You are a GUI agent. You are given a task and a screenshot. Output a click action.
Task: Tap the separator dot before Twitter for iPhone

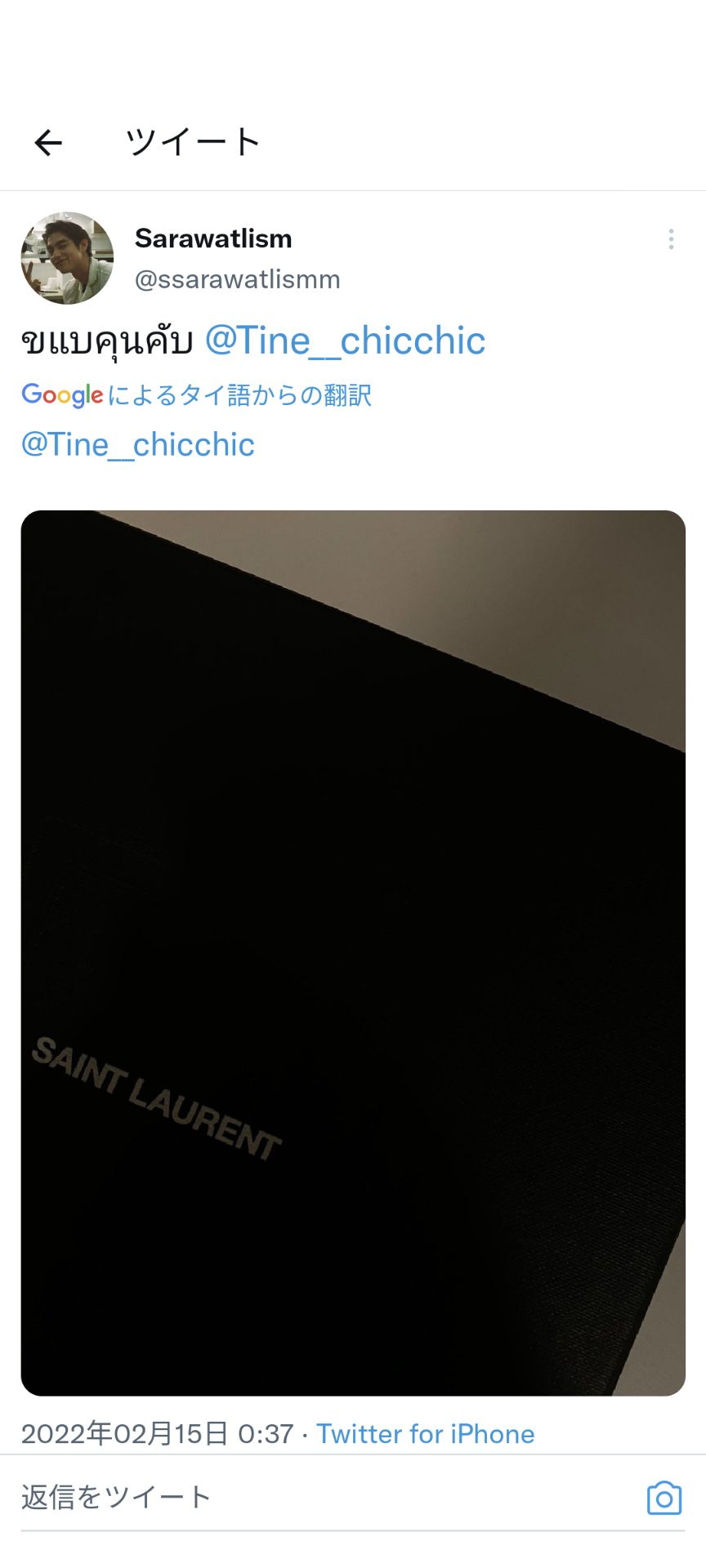coord(305,1435)
